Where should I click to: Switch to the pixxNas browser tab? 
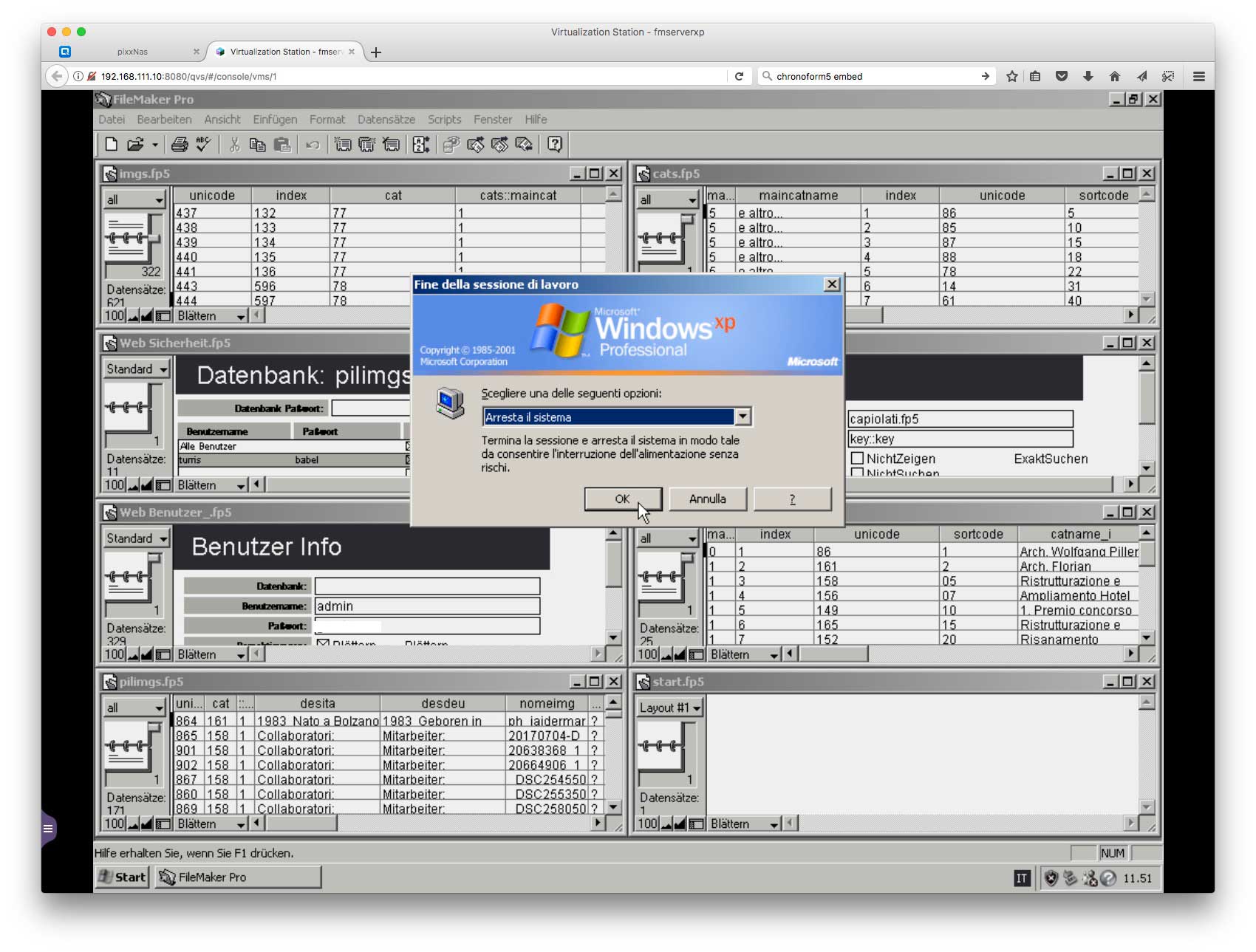[133, 52]
